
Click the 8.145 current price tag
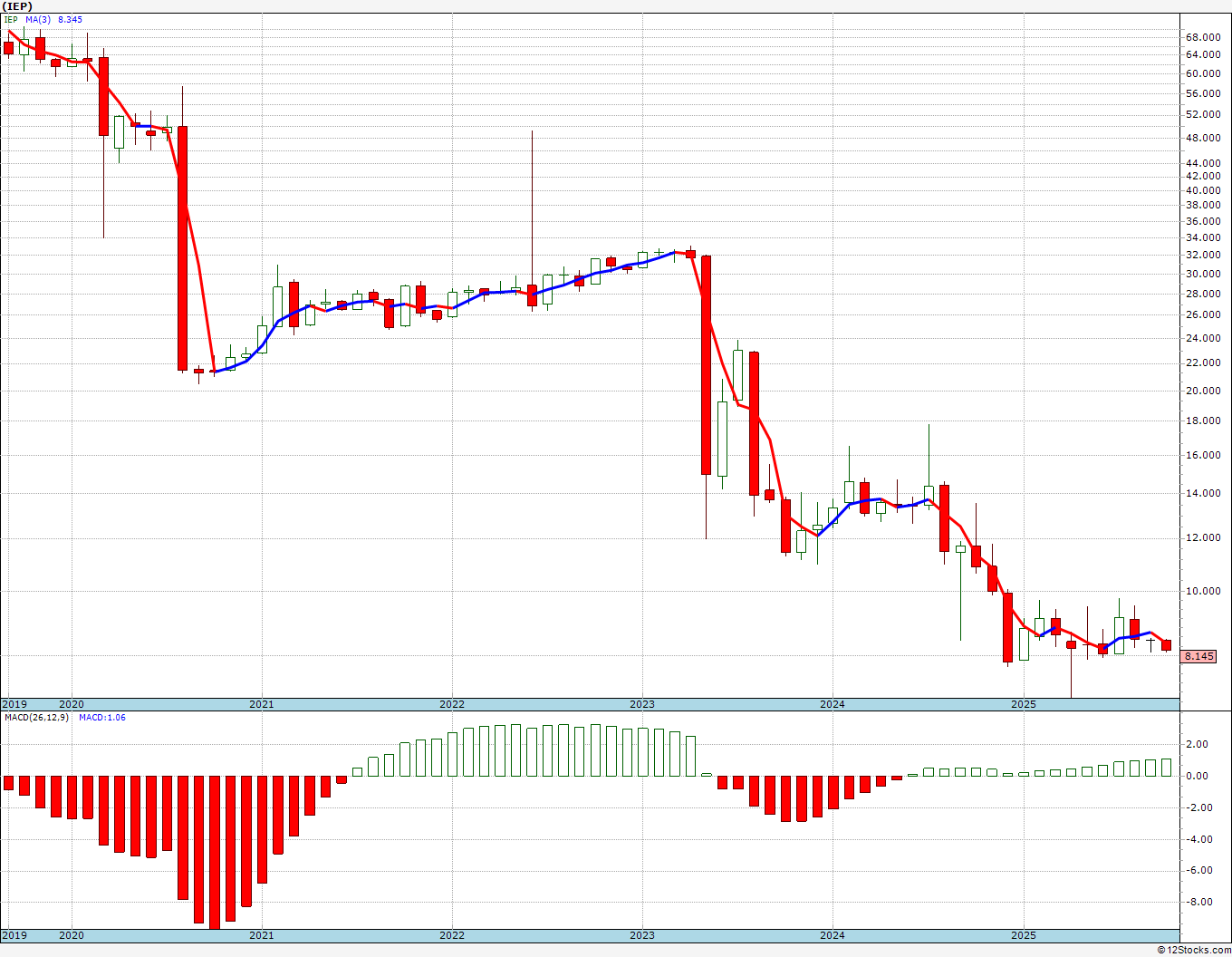coord(1198,656)
